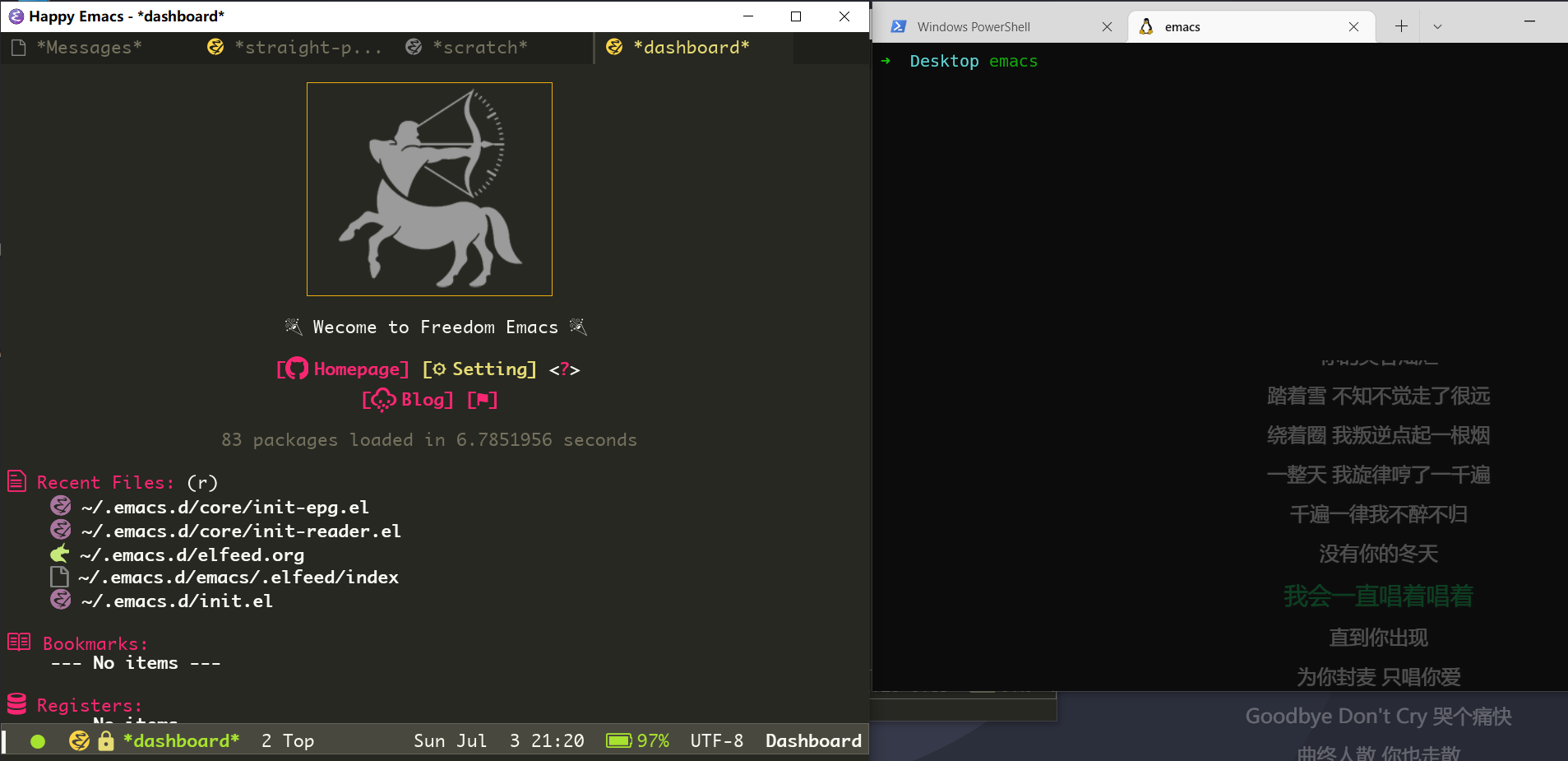The width and height of the screenshot is (1568, 761).
Task: Click the cloud icon beside Blog
Action: (x=382, y=400)
